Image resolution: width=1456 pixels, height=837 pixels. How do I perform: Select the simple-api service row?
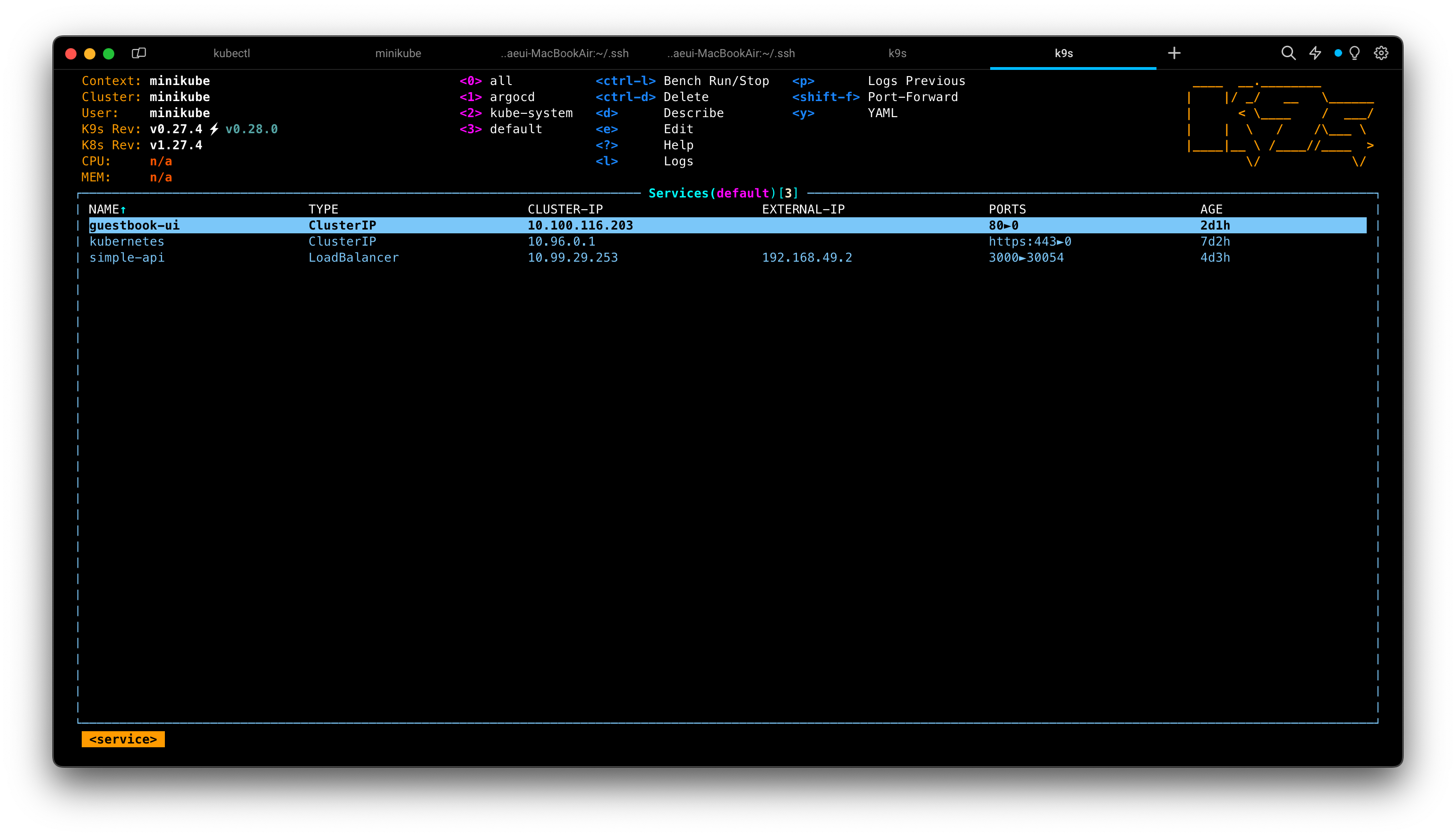[x=127, y=257]
